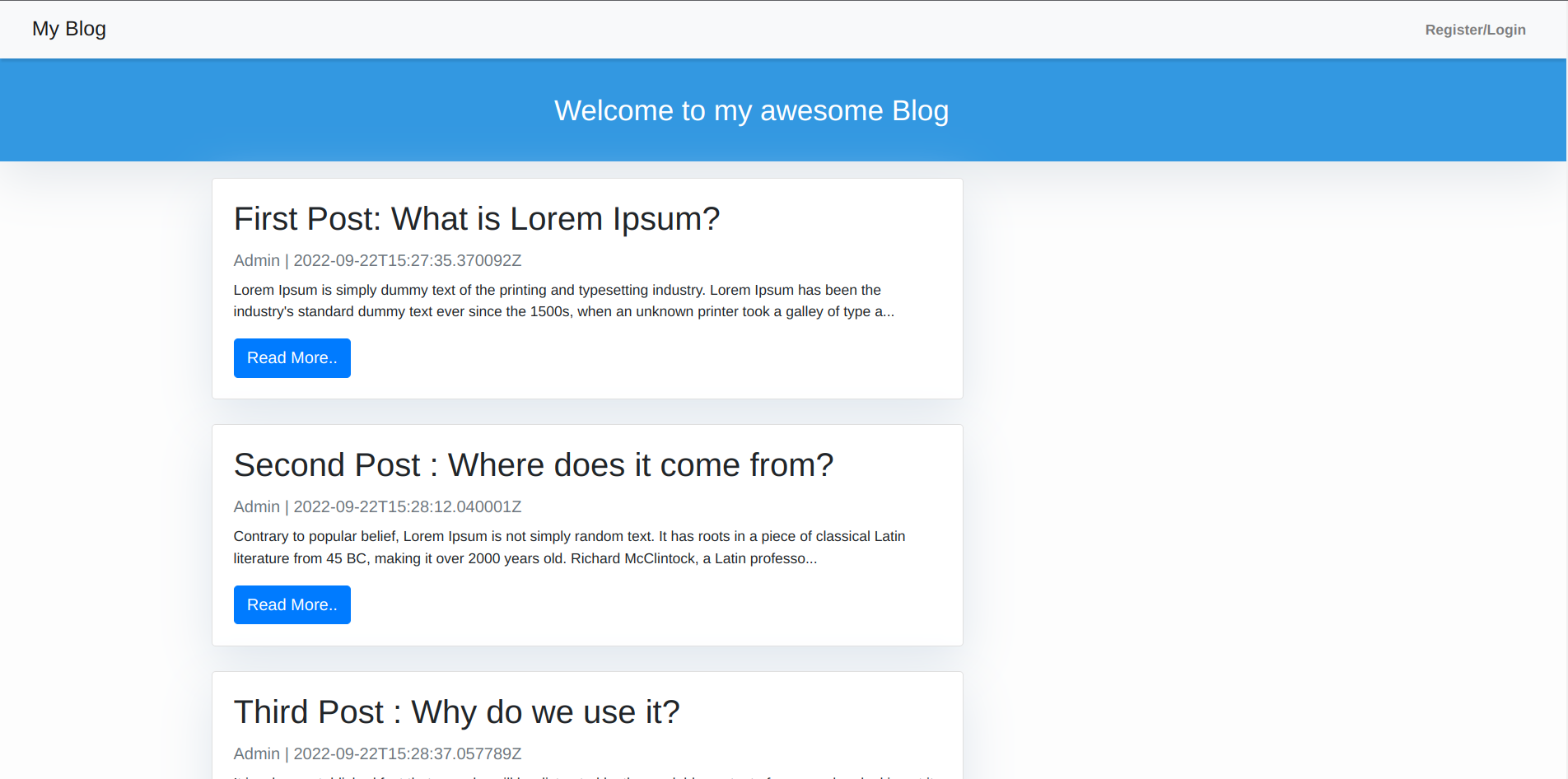
Task: Open 'First Post: What is Lorem Ipsum?'
Action: pyautogui.click(x=476, y=218)
